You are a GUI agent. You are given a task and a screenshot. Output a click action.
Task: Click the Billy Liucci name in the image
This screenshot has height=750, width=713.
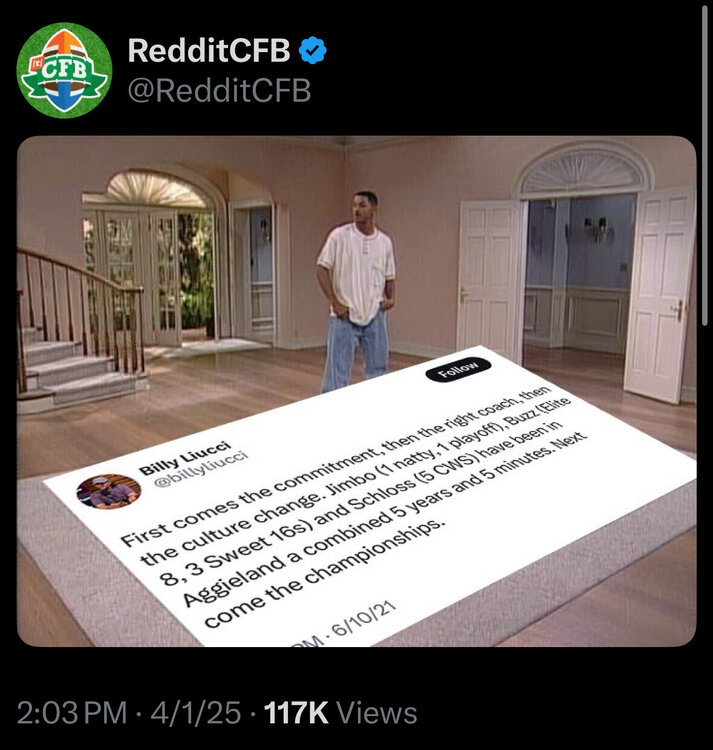185,459
